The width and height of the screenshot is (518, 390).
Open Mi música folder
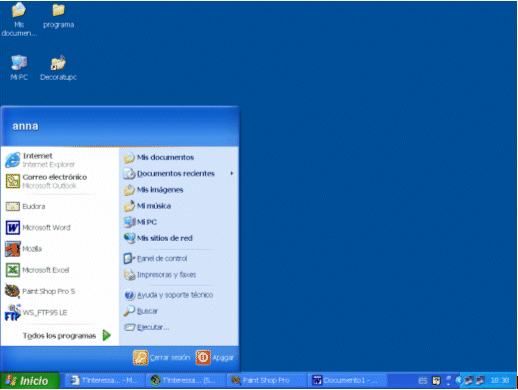(147, 206)
